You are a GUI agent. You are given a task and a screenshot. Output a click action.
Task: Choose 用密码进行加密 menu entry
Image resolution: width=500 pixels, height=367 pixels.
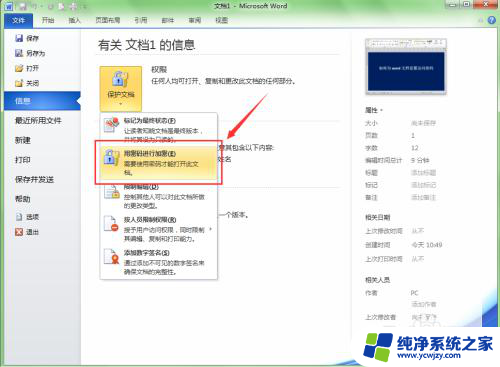(159, 163)
